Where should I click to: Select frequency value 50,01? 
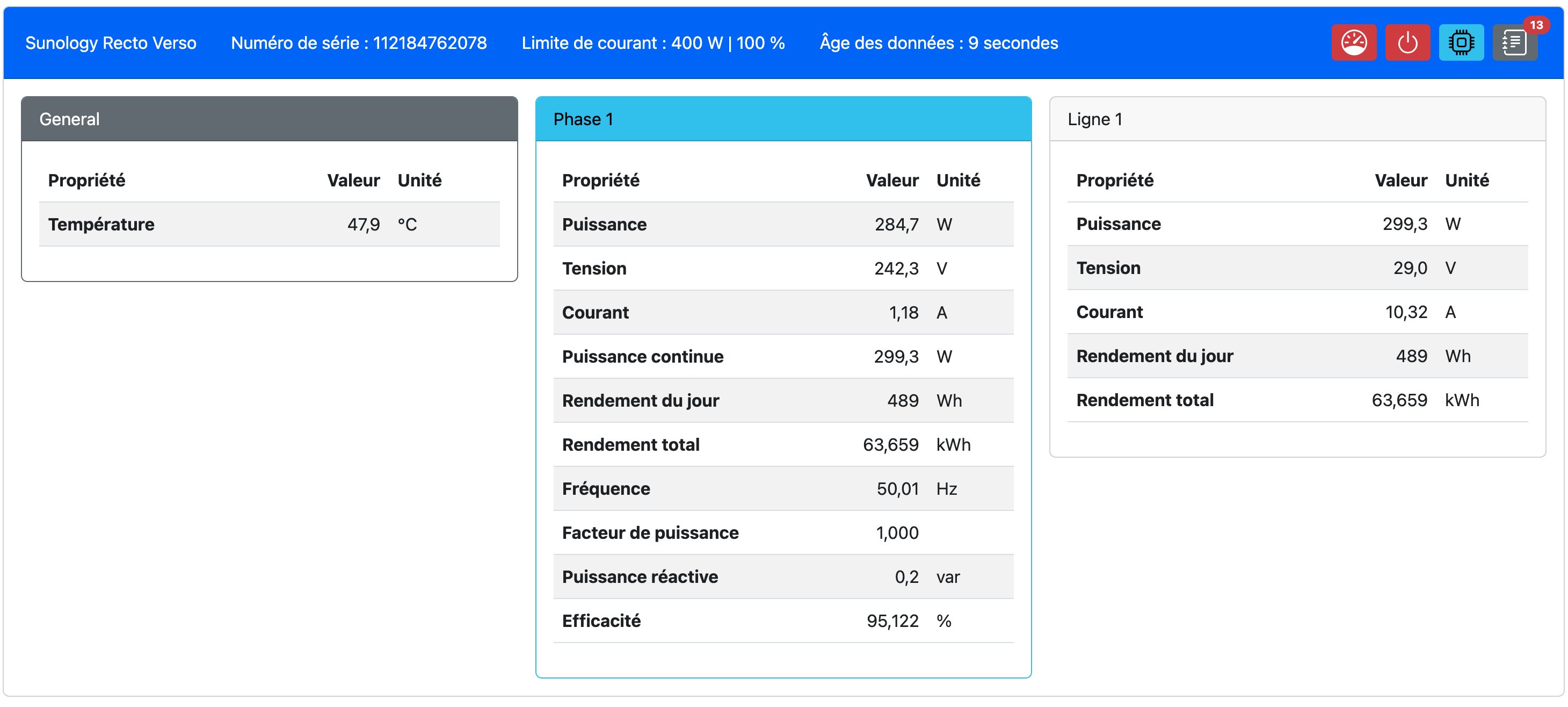tap(898, 488)
